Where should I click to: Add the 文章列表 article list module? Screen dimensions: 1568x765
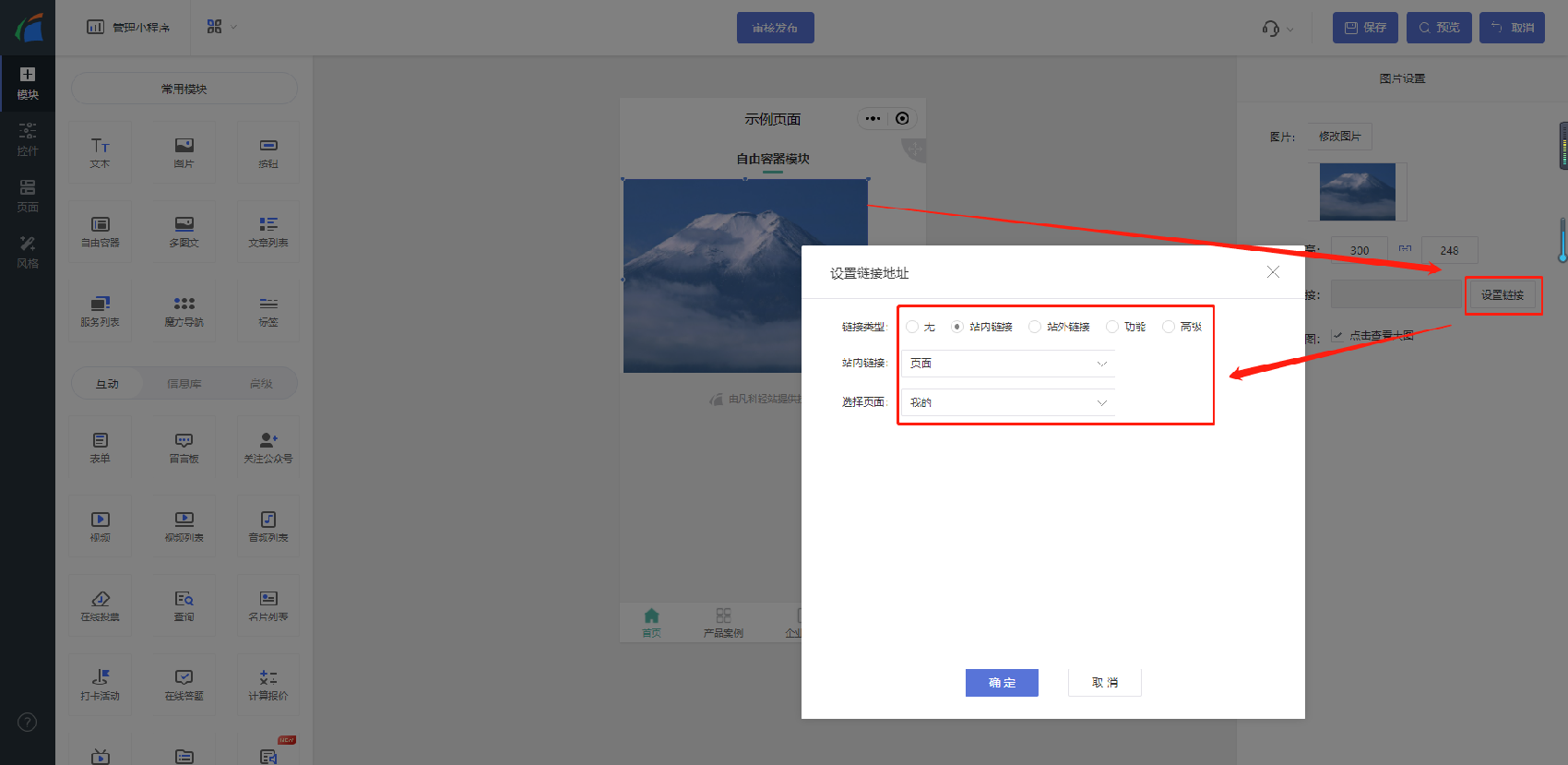click(x=268, y=232)
